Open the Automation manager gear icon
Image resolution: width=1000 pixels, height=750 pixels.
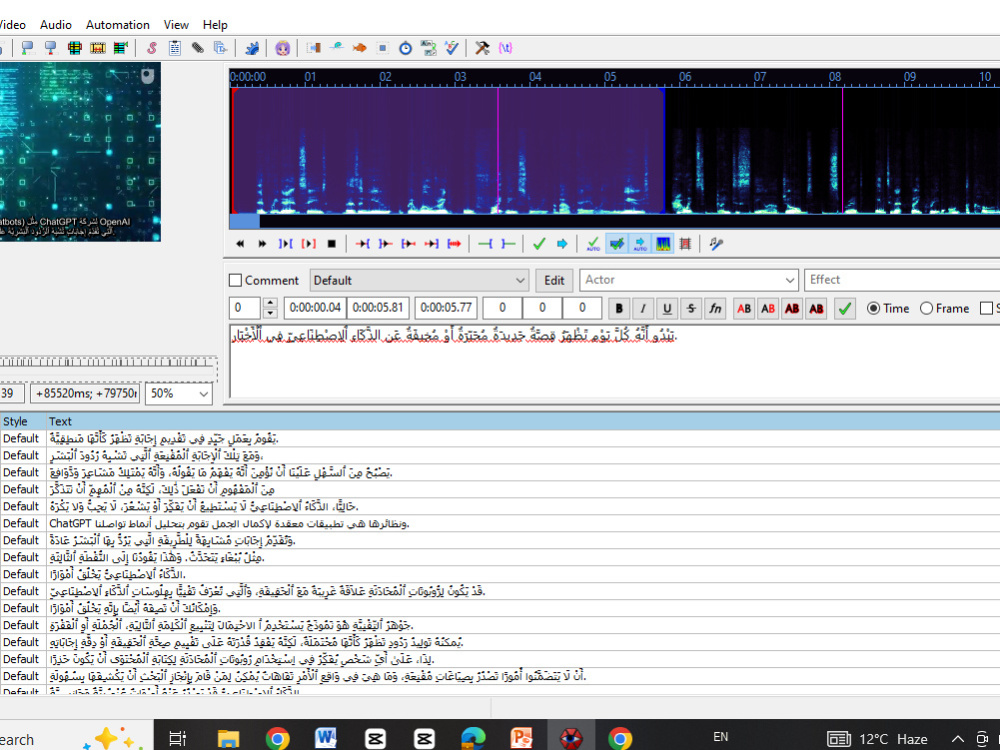(253, 48)
